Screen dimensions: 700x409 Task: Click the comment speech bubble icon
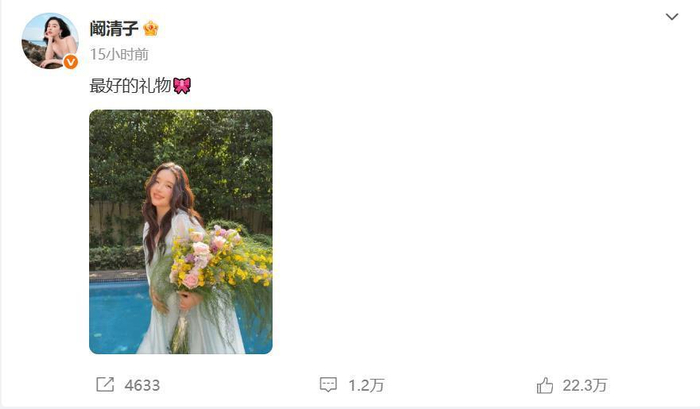[x=328, y=385]
